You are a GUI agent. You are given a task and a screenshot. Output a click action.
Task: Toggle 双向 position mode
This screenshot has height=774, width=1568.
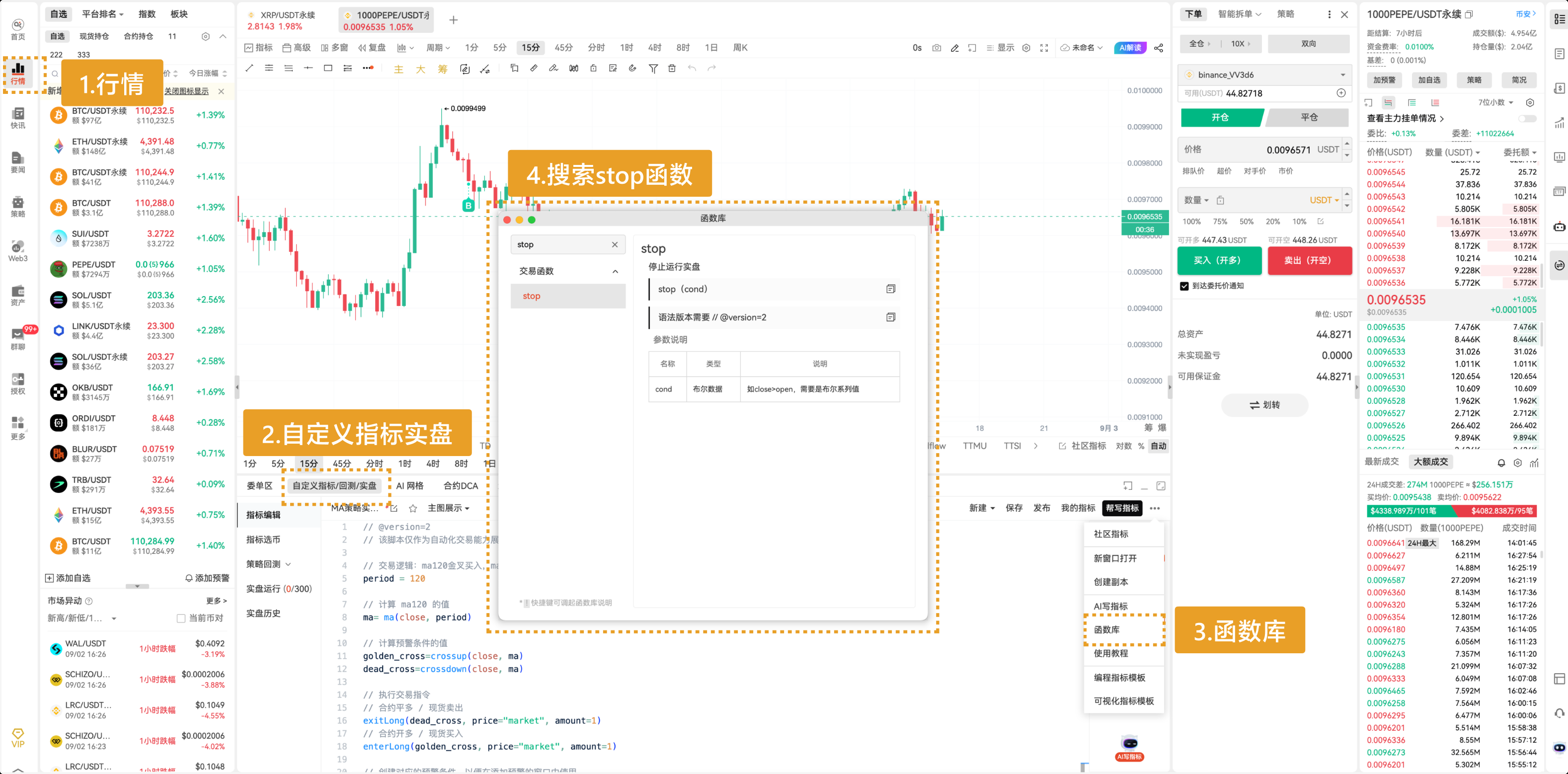click(x=1309, y=44)
